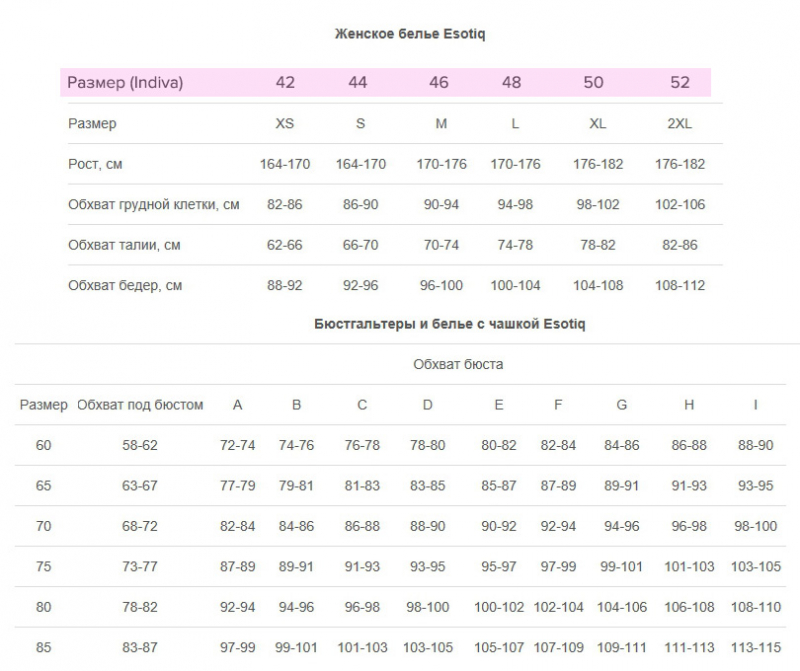The width and height of the screenshot is (800, 671).
Task: Click the Женское белье Esotiq heading
Action: click(410, 34)
